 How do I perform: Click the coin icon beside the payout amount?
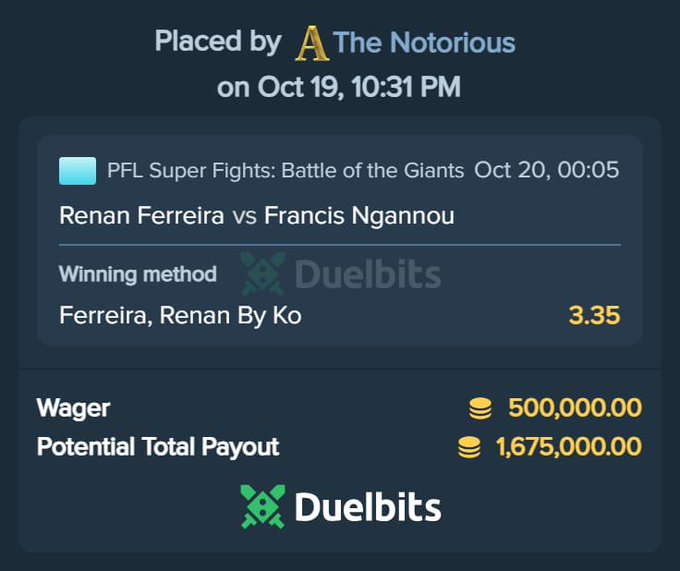pos(469,447)
